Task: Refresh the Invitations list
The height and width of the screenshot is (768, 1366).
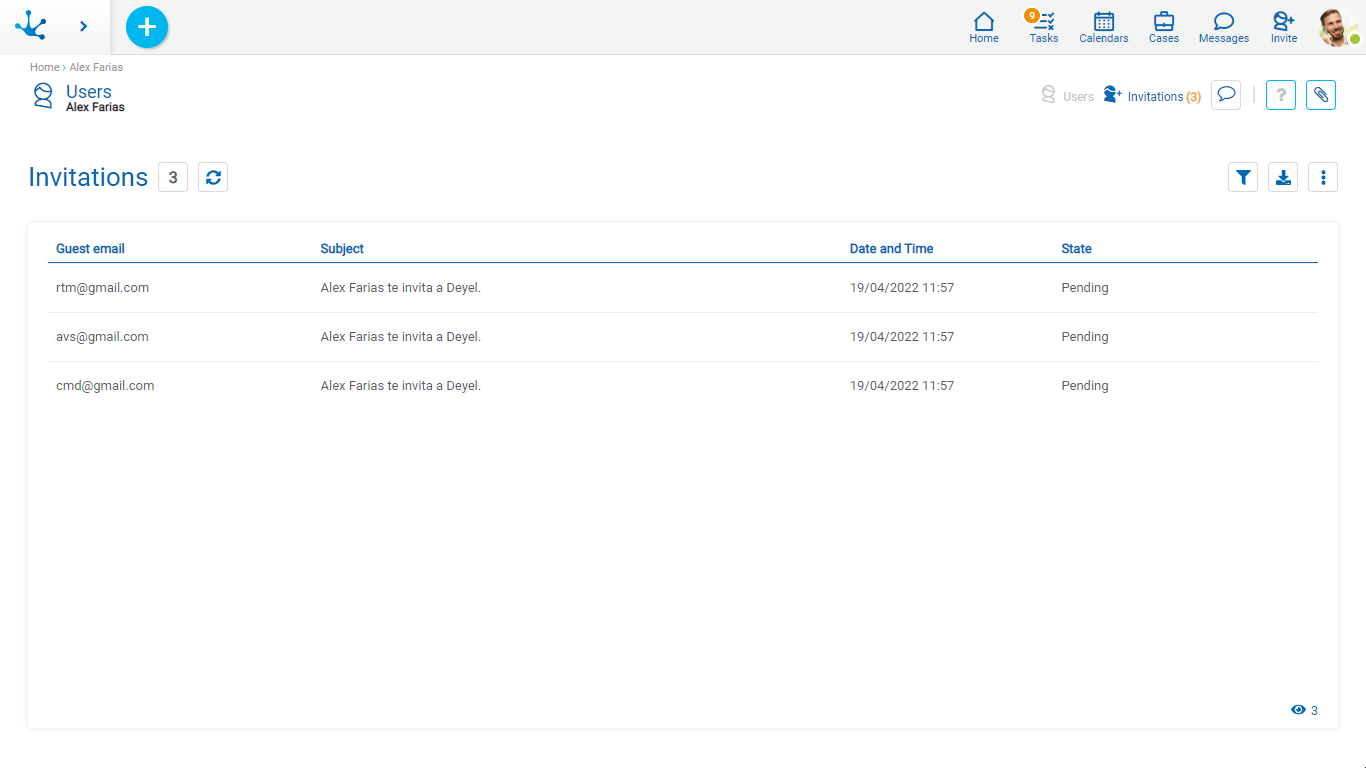Action: point(213,177)
